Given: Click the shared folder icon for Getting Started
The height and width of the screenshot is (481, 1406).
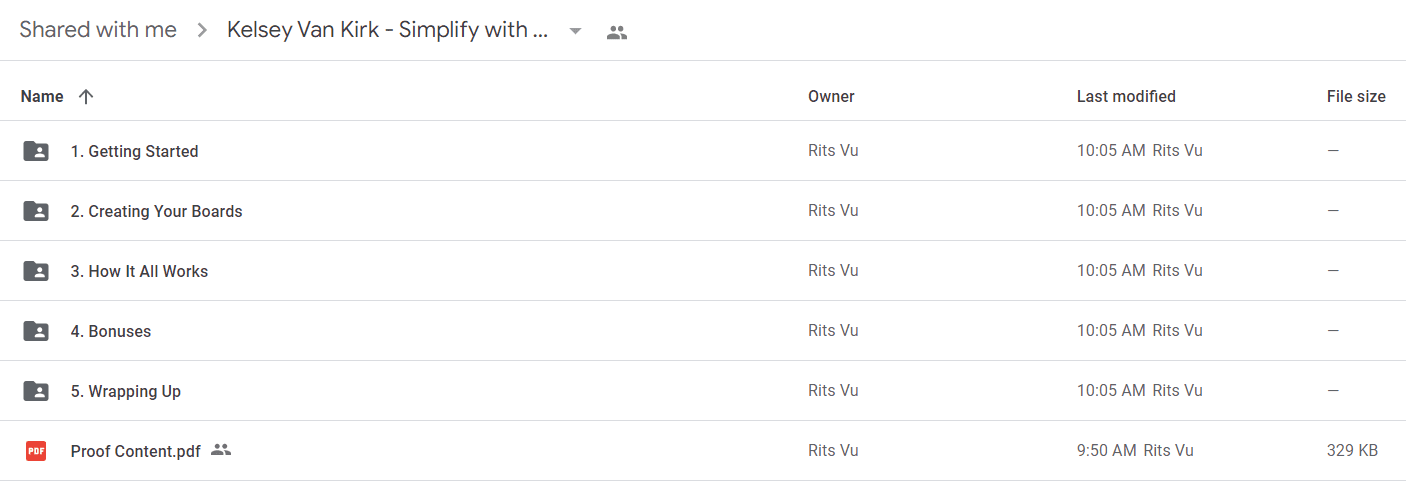Looking at the screenshot, I should (x=36, y=151).
